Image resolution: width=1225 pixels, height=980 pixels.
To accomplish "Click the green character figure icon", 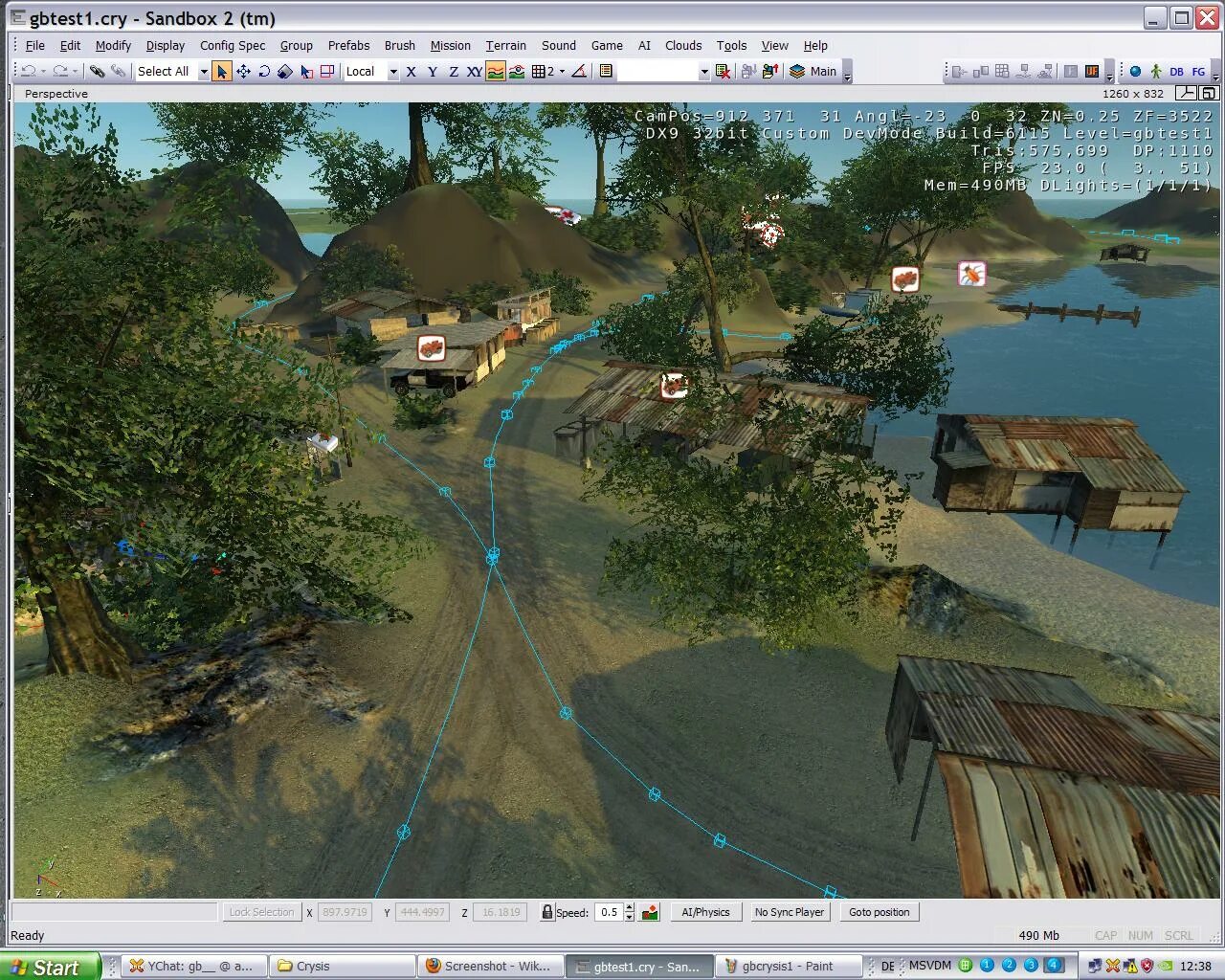I will pos(1156,72).
